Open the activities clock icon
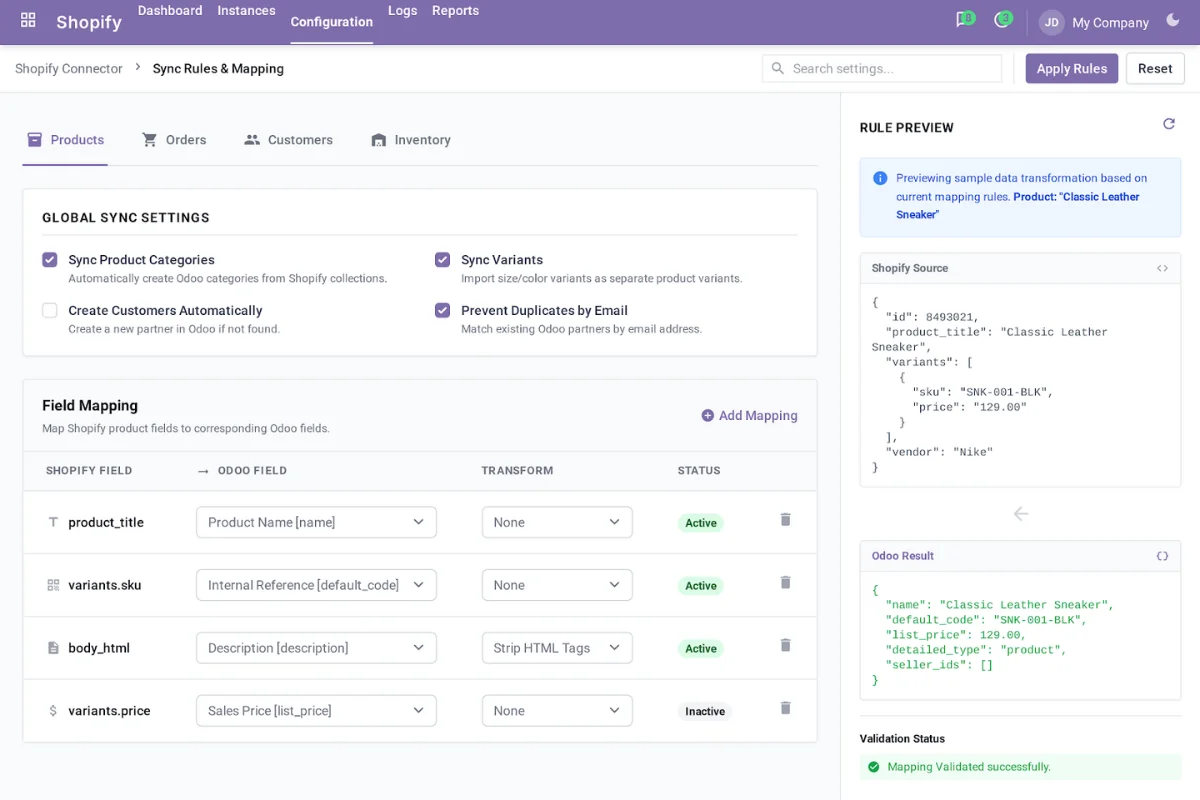The width and height of the screenshot is (1200, 800). click(x=1002, y=20)
